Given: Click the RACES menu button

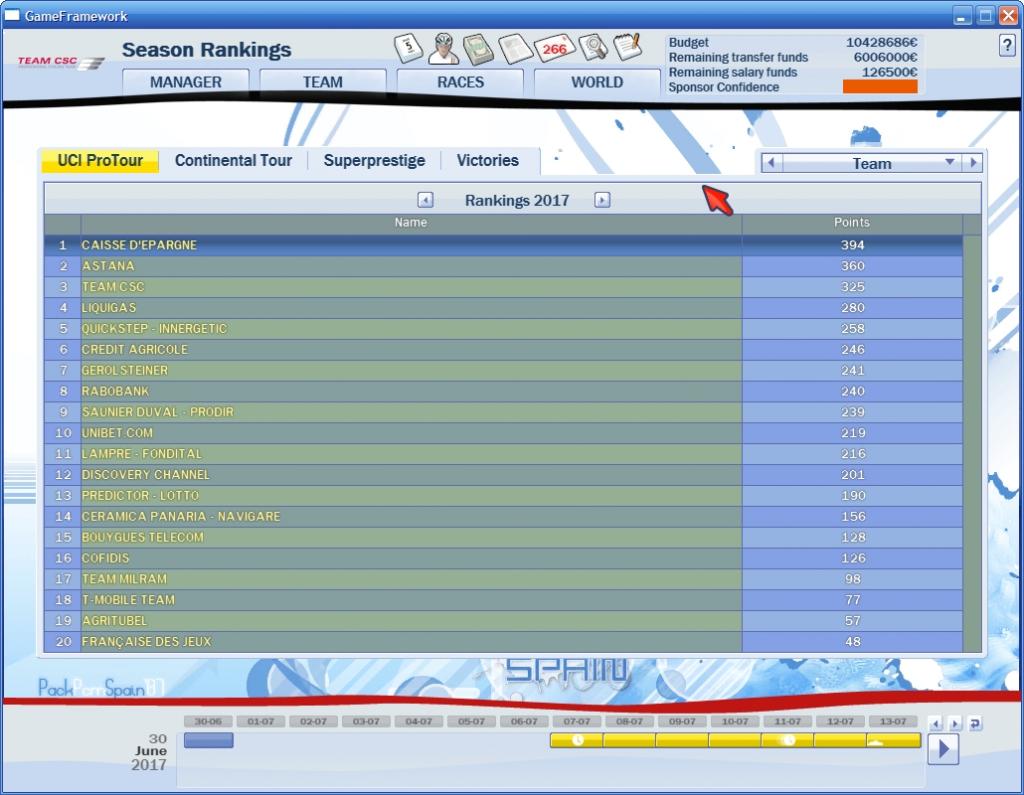Looking at the screenshot, I should (x=460, y=82).
